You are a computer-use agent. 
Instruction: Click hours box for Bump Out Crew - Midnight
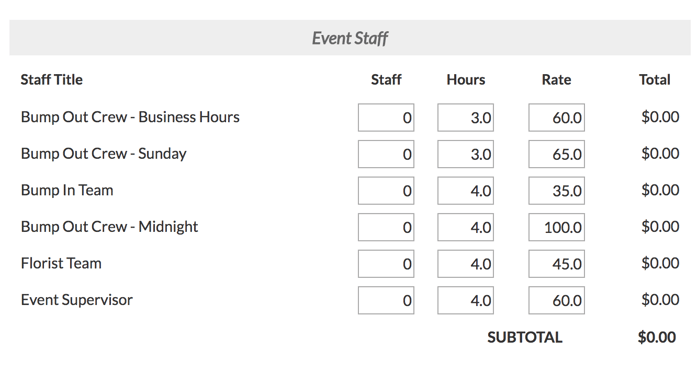click(x=466, y=227)
